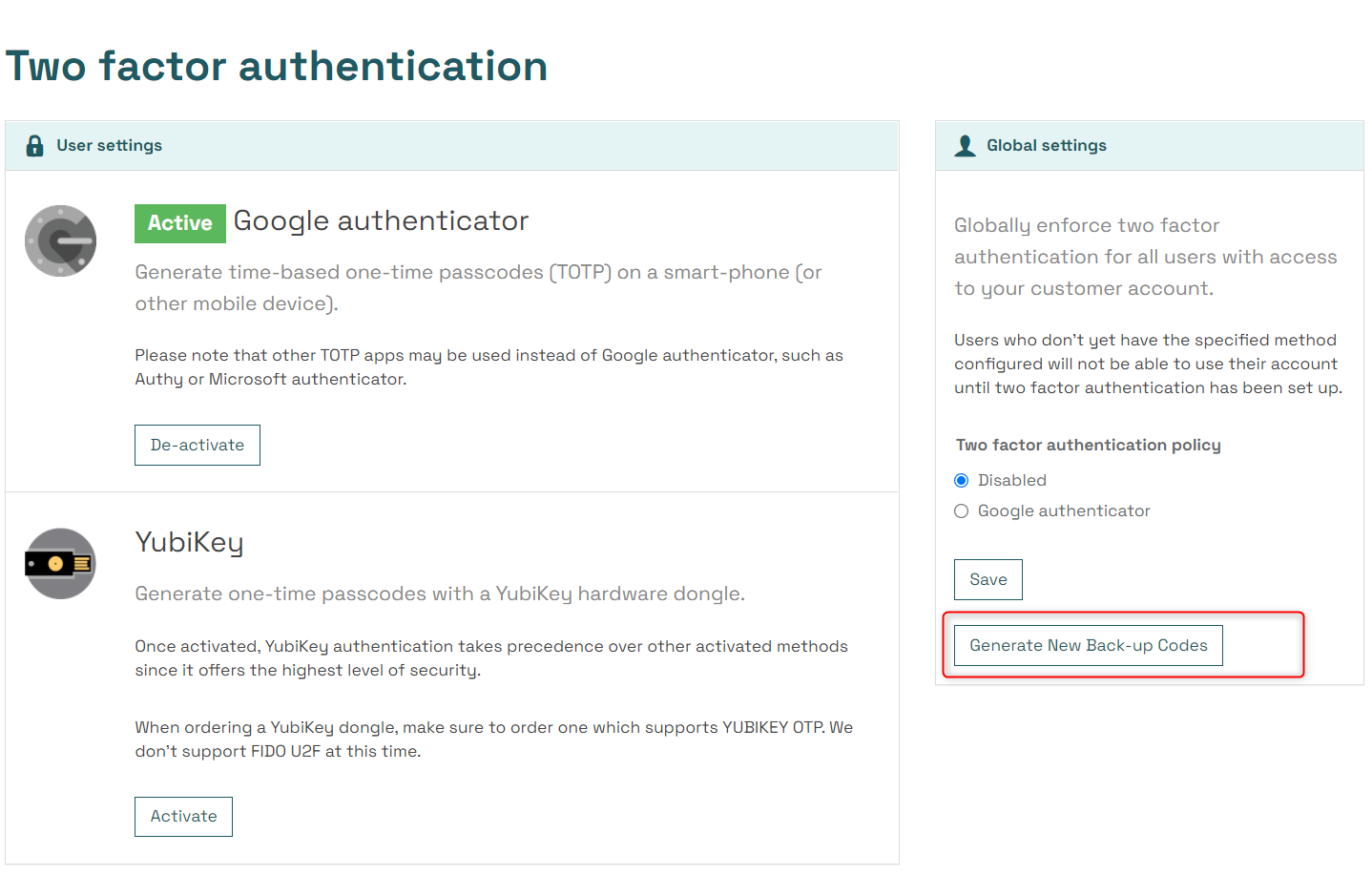Image resolution: width=1372 pixels, height=875 pixels.
Task: De-activate Google authenticator
Action: [197, 445]
